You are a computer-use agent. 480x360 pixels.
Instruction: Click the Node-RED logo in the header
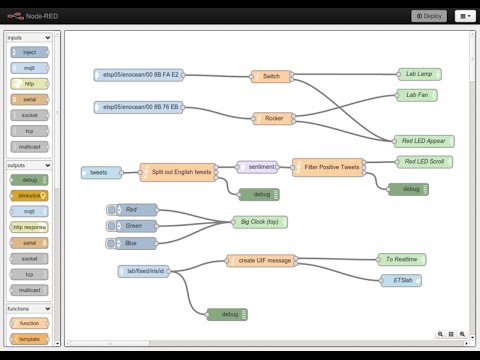click(x=33, y=16)
